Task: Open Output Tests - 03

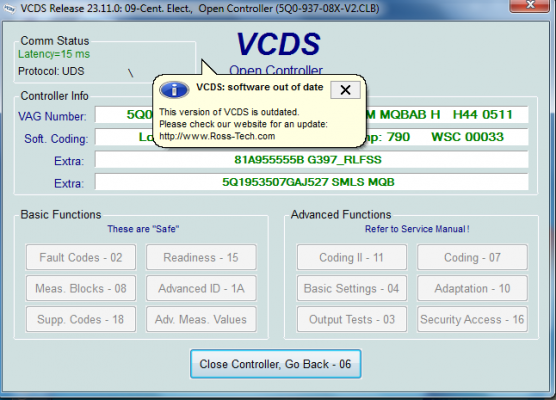Action: (352, 319)
